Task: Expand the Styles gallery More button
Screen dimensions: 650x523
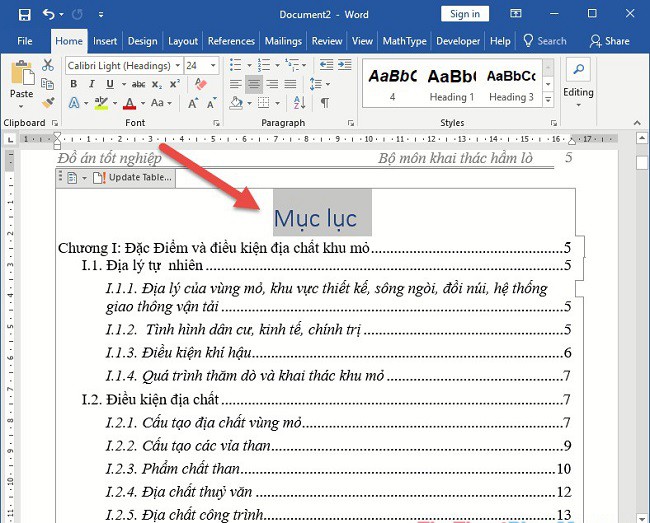Action: [548, 100]
